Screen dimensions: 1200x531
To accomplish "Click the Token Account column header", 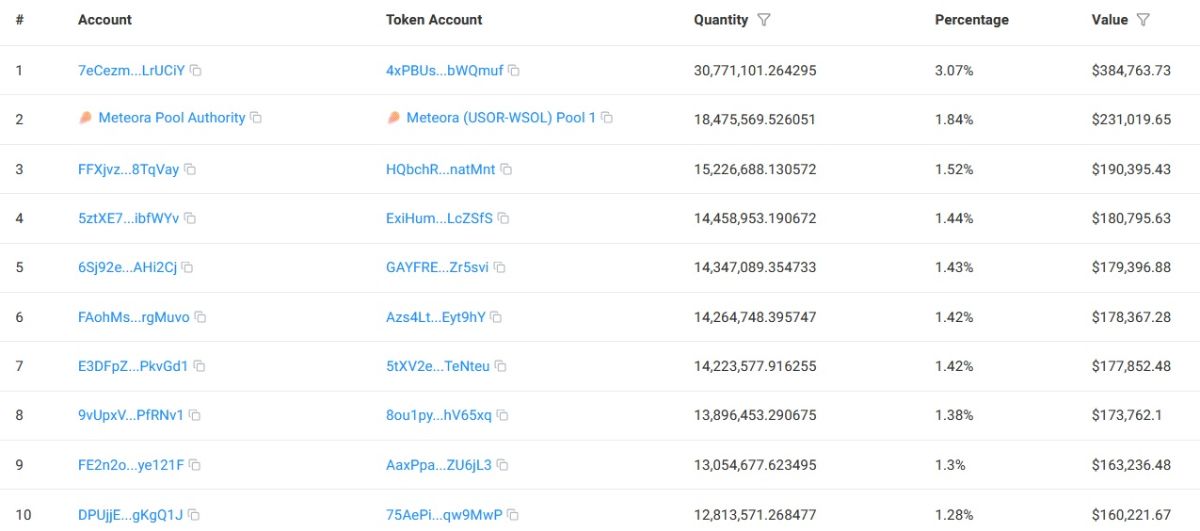I will coord(434,20).
